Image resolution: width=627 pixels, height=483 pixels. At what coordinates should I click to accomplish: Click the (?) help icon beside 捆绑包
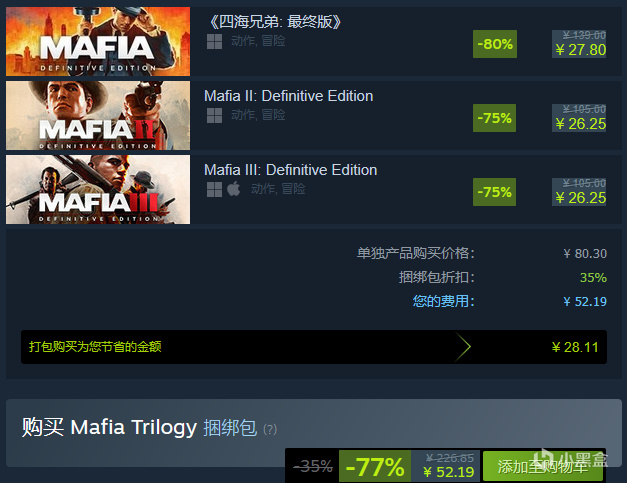coord(270,429)
